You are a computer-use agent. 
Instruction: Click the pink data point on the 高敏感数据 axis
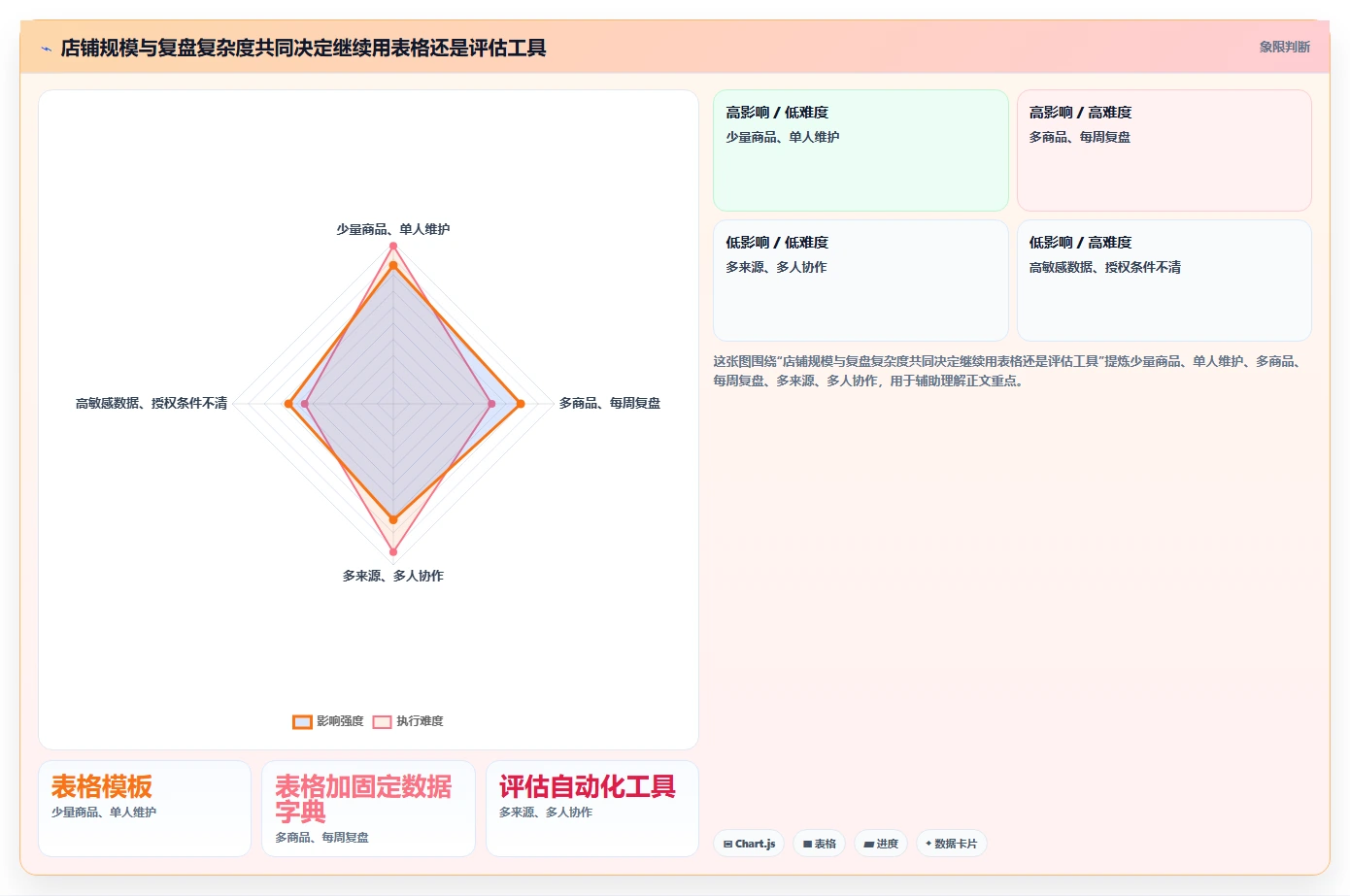click(305, 404)
